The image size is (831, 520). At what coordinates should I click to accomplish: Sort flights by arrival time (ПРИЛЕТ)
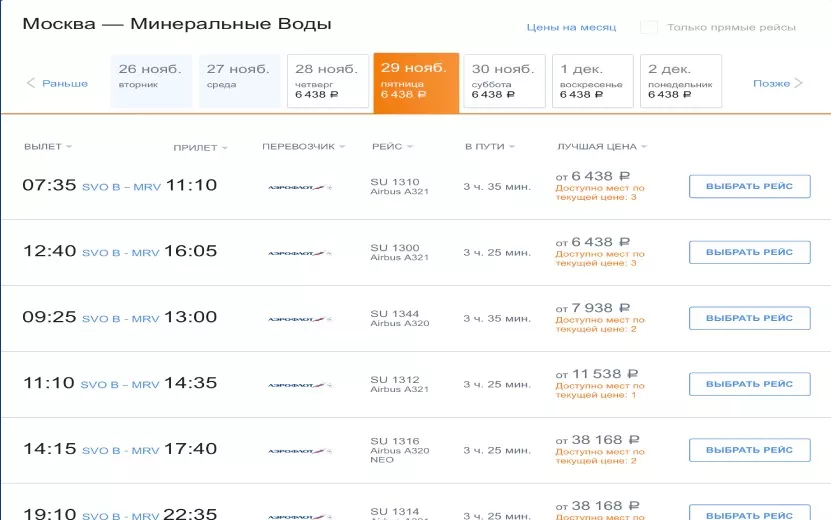tap(200, 148)
